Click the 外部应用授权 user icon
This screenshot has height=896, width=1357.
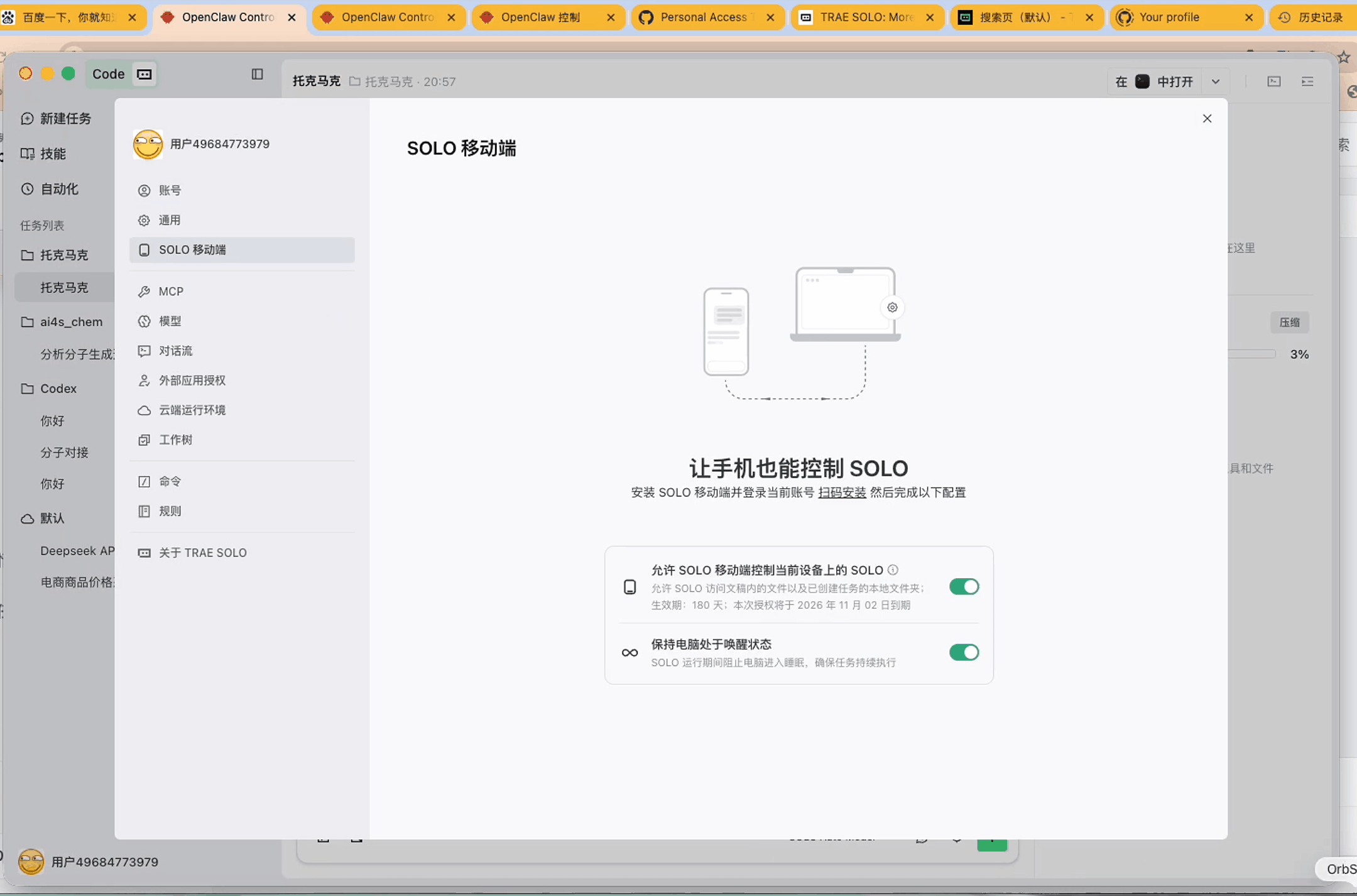pyautogui.click(x=144, y=380)
